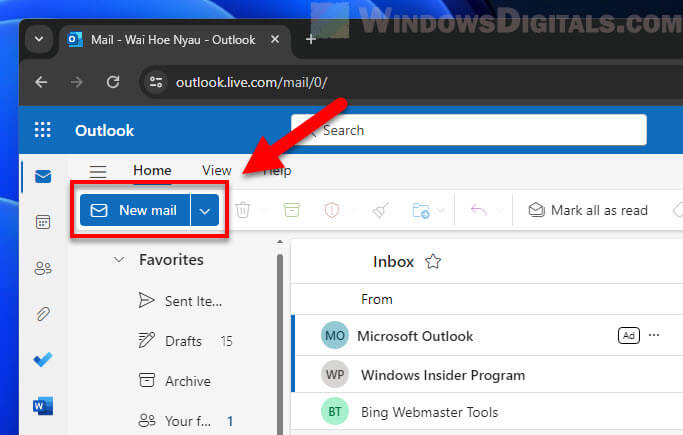Viewport: 683px width, 435px height.
Task: Click the Outlook brand title
Action: (105, 131)
